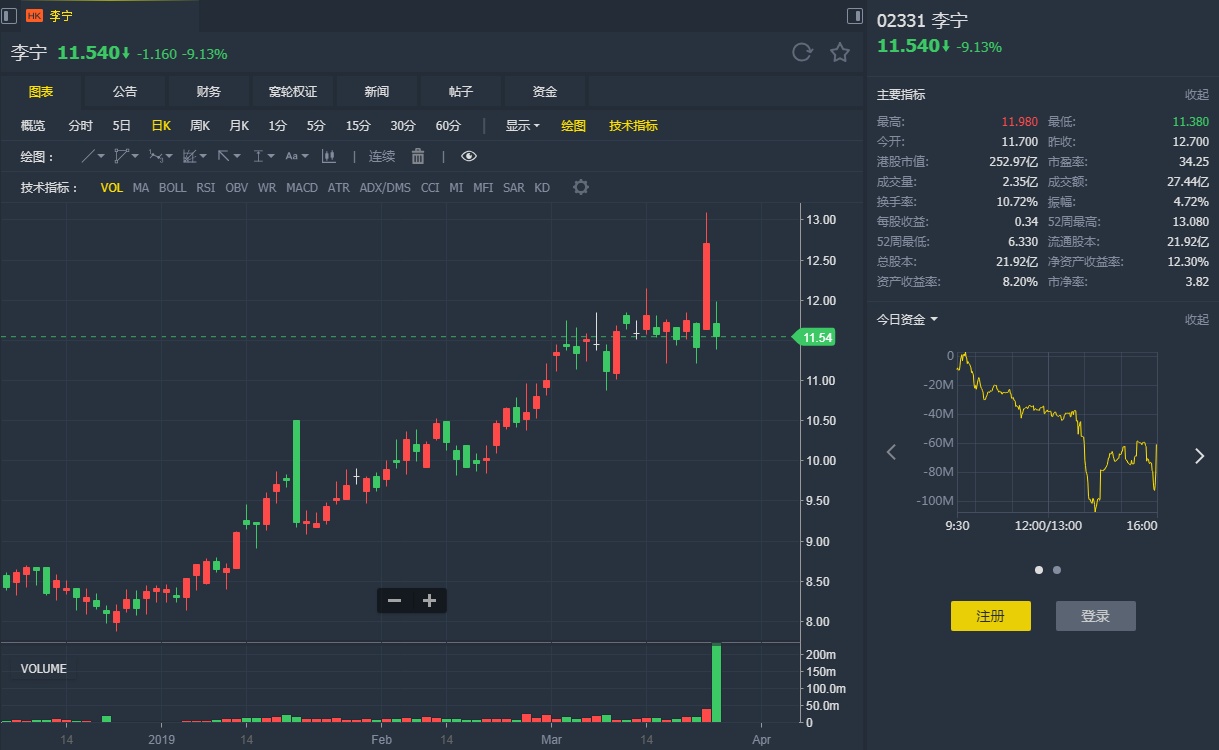Select the 日K daily candlestick period
This screenshot has width=1219, height=750.
point(161,126)
